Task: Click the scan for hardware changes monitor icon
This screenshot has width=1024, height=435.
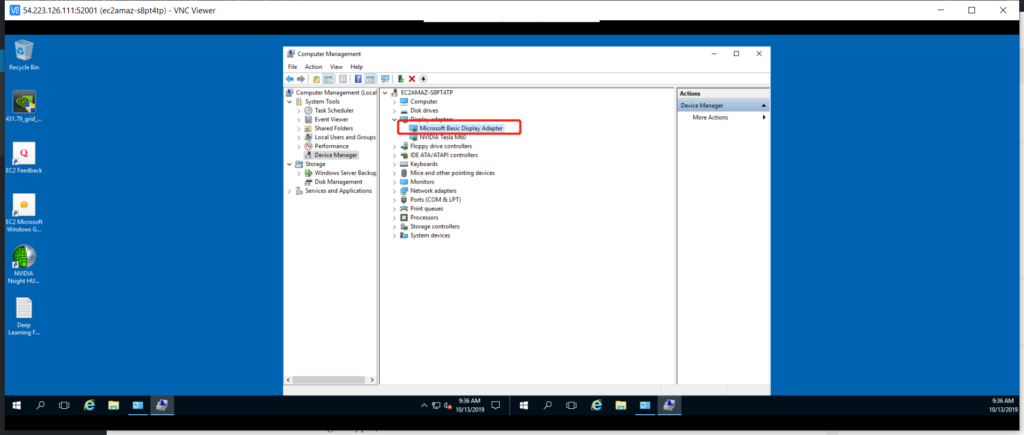Action: click(x=384, y=79)
